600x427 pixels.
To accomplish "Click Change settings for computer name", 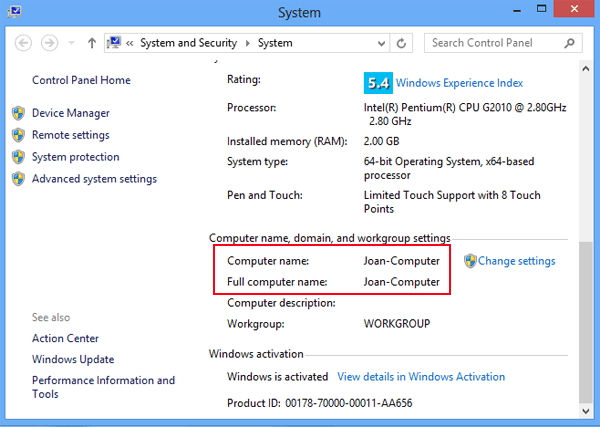I will (x=517, y=261).
